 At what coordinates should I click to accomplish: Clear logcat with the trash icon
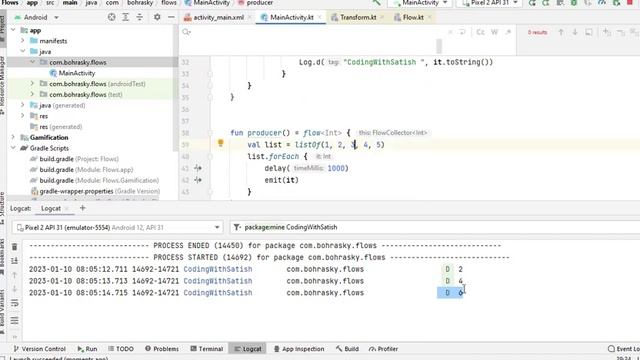tap(14, 247)
